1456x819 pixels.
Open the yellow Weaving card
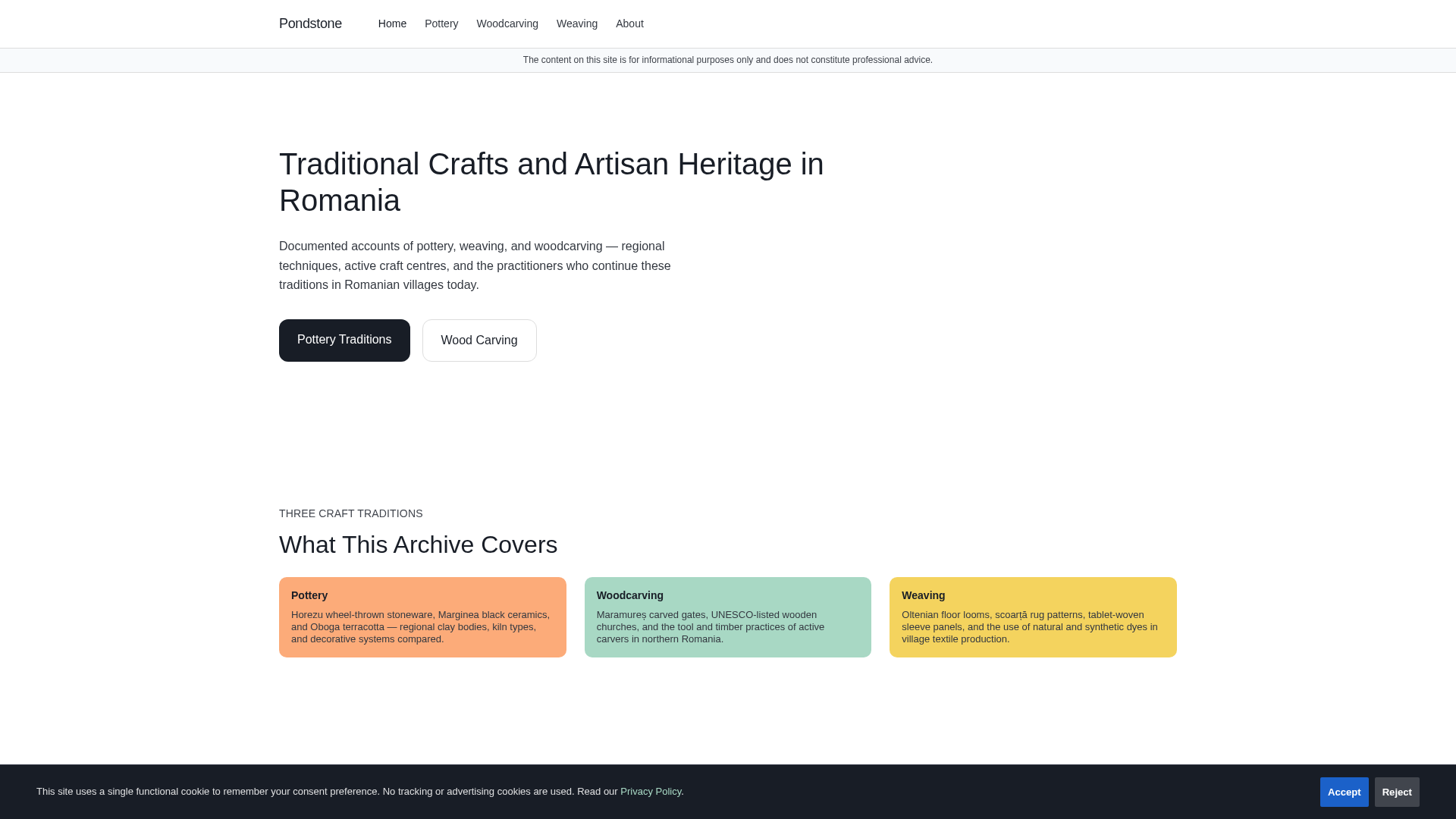coord(1033,617)
